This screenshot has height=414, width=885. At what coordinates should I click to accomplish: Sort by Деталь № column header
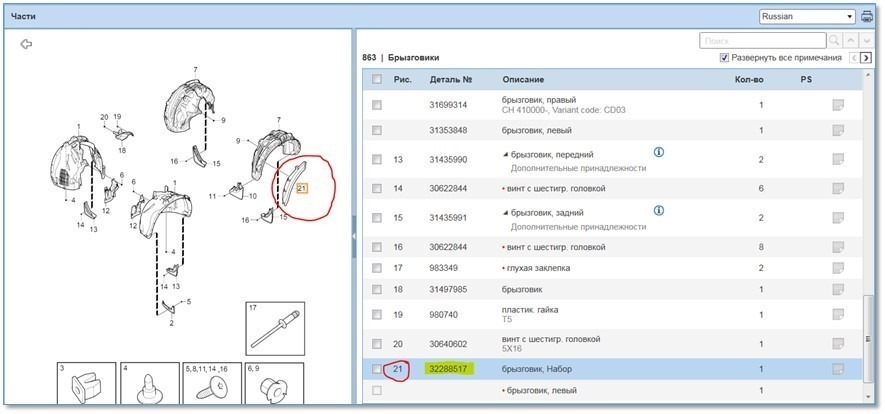click(450, 80)
